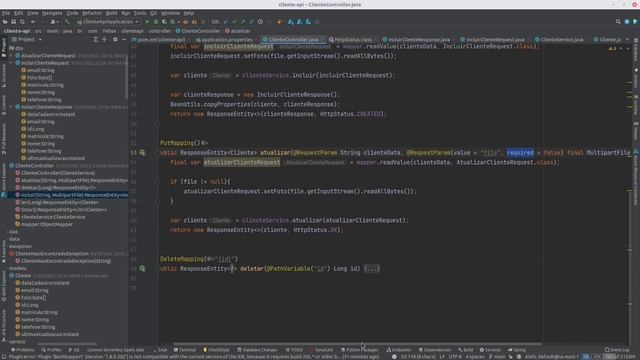
Task: Open the Problems tool window
Action: point(23,350)
